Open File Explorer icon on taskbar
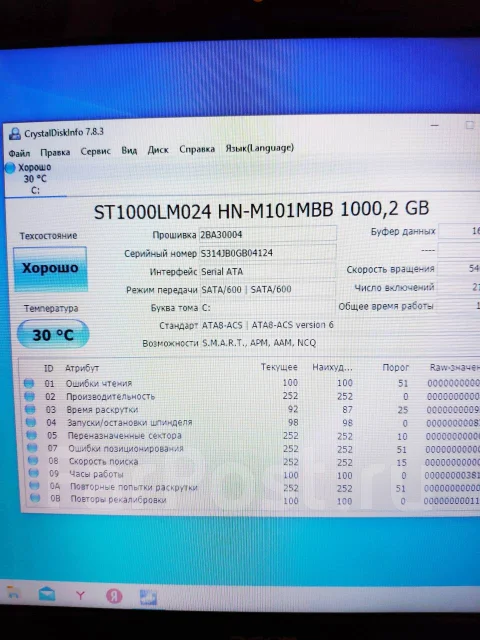480x640 pixels. [x=13, y=594]
